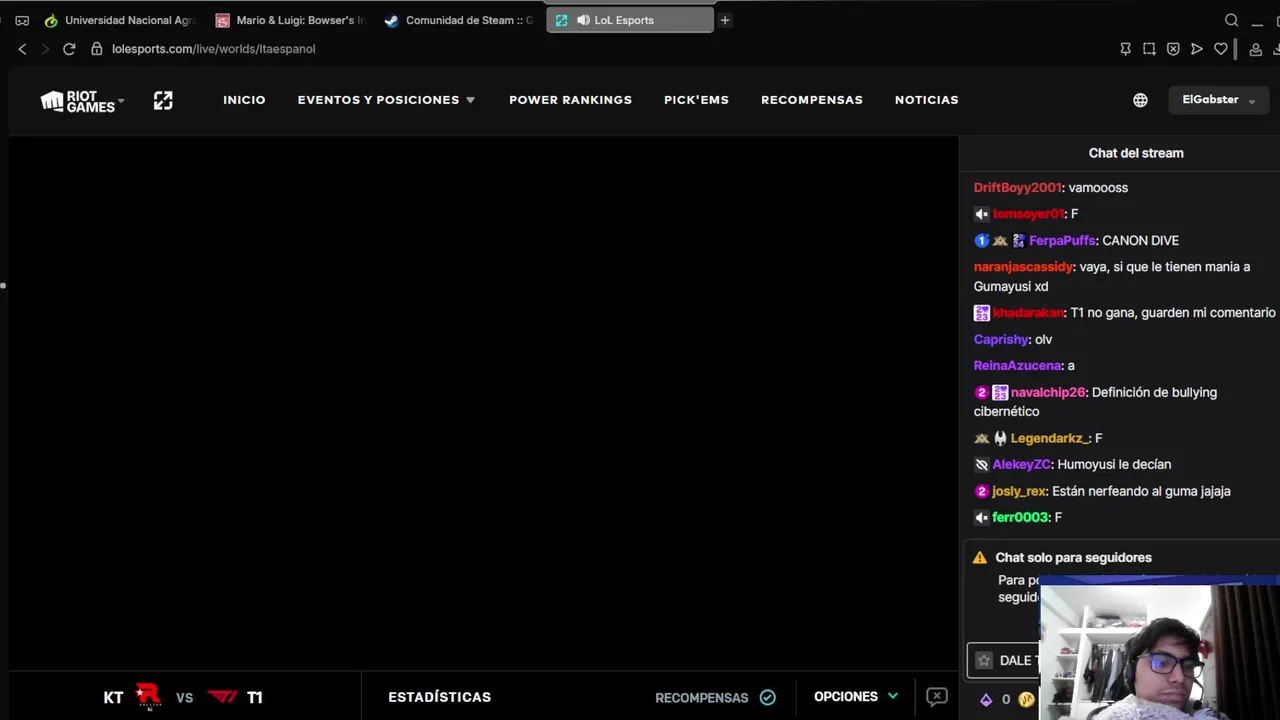The width and height of the screenshot is (1280, 720).
Task: Click username ferr0003 in chat
Action: point(1020,517)
